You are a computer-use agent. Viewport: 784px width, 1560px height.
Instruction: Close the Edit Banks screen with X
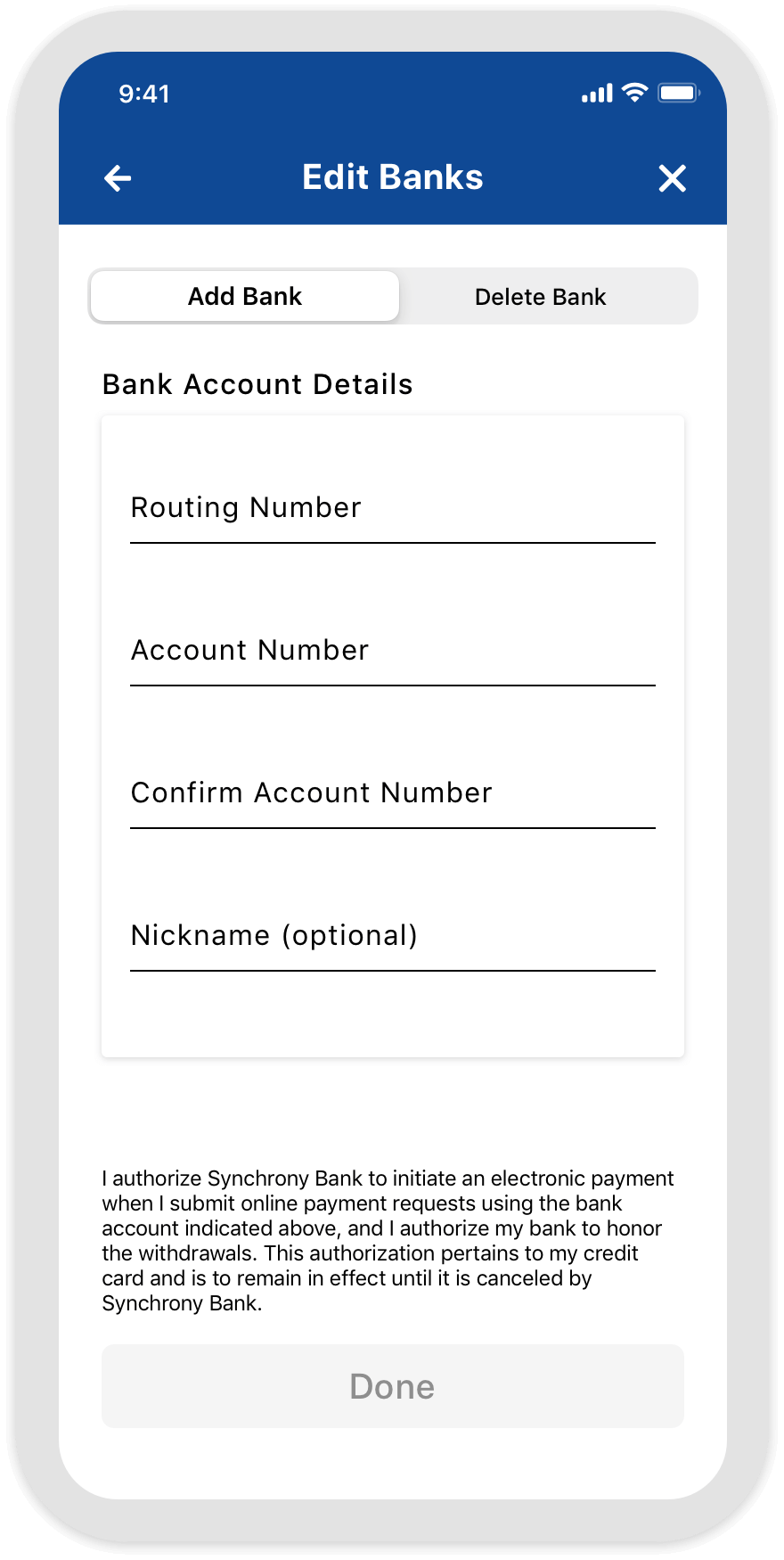[673, 178]
